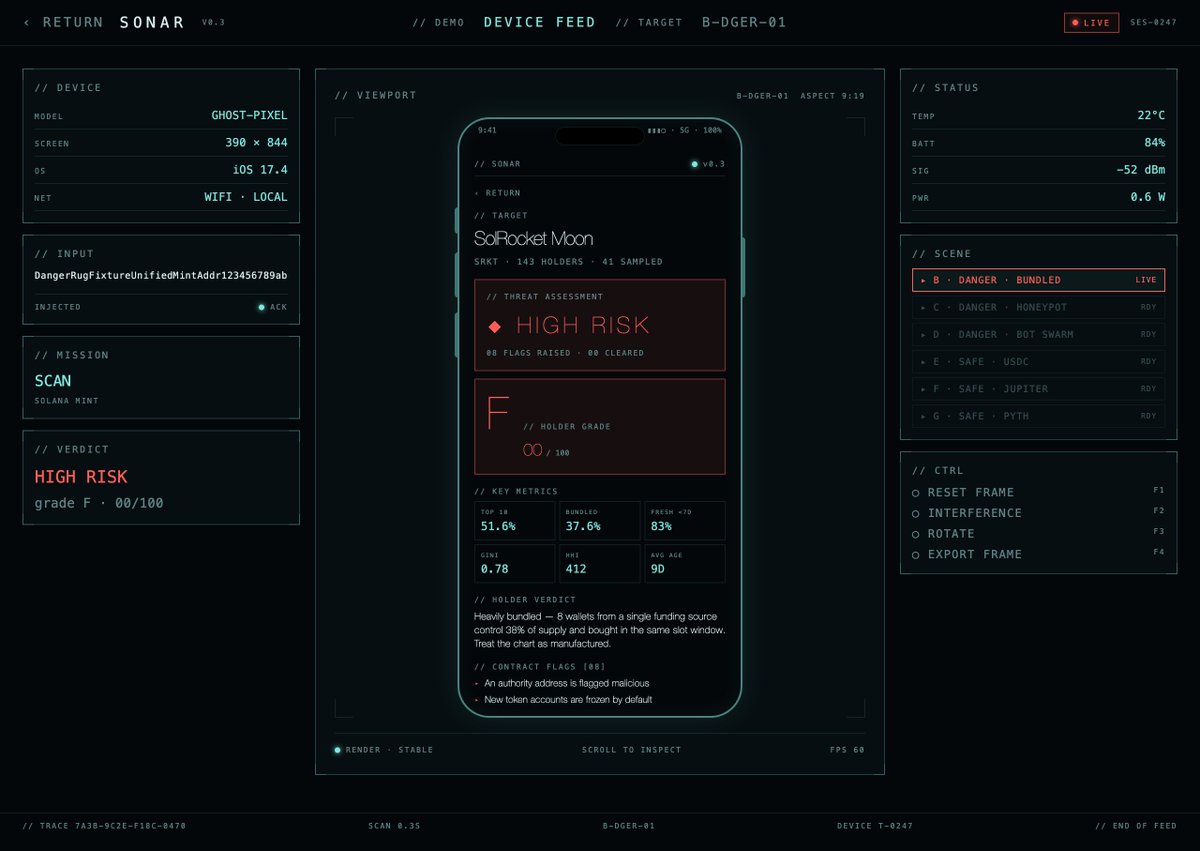Click the 84% battery value
The width and height of the screenshot is (1200, 851).
coord(1154,143)
